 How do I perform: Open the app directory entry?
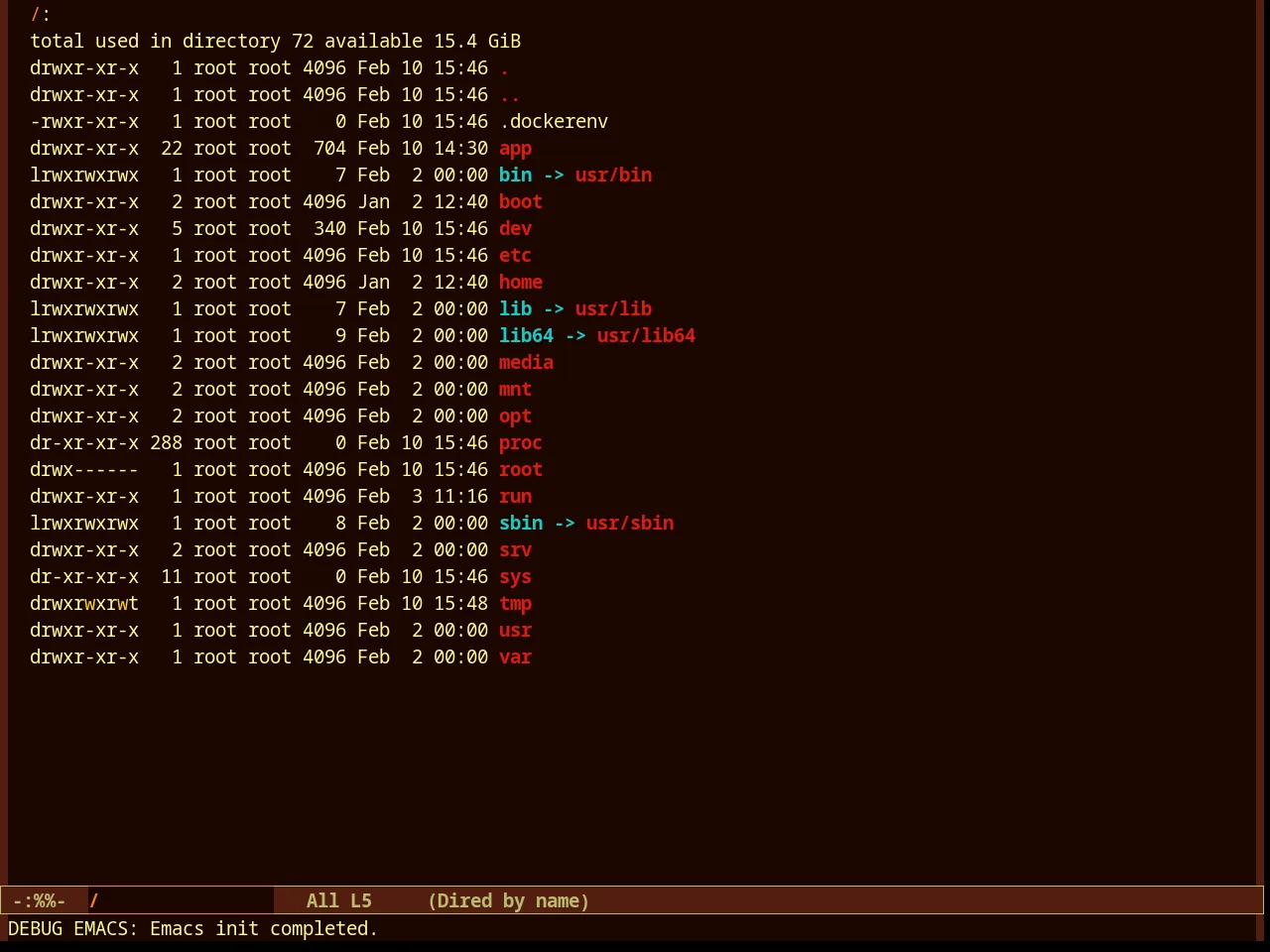(515, 149)
